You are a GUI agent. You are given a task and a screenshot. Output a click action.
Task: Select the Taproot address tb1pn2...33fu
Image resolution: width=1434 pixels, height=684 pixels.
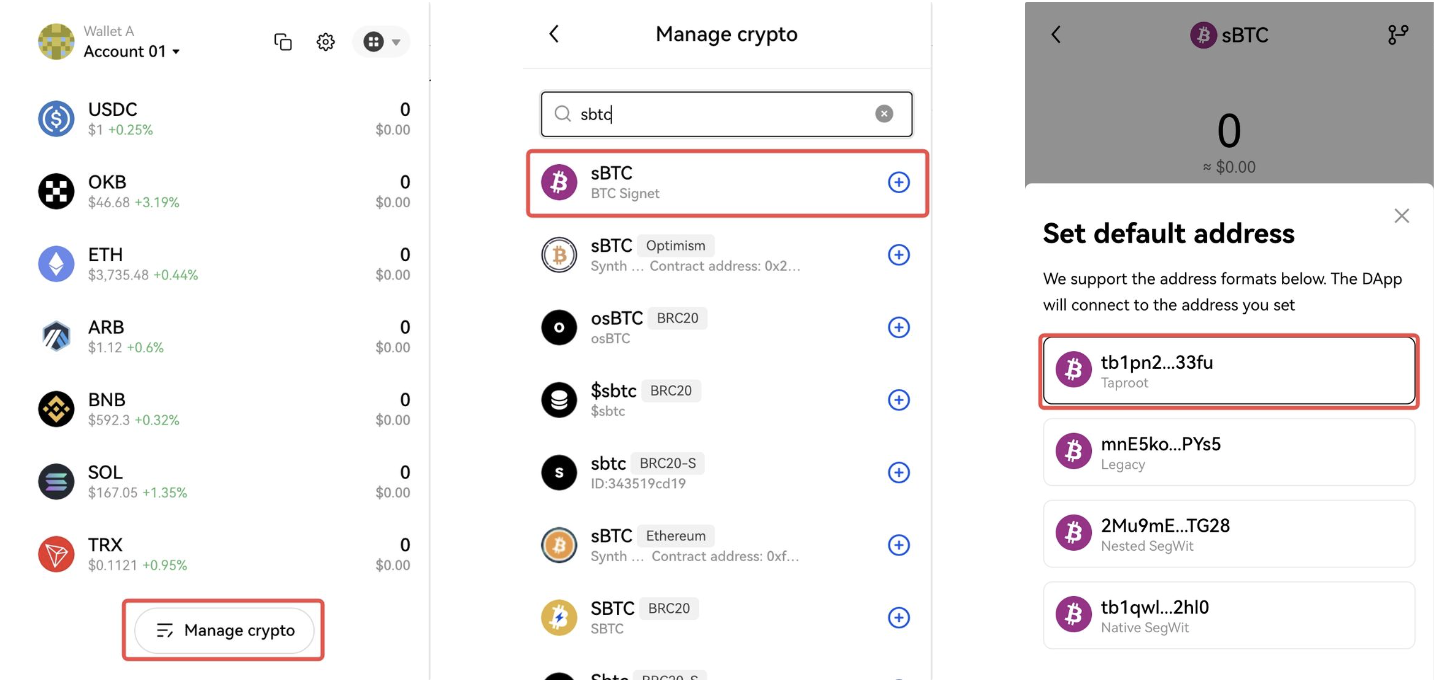click(1229, 371)
